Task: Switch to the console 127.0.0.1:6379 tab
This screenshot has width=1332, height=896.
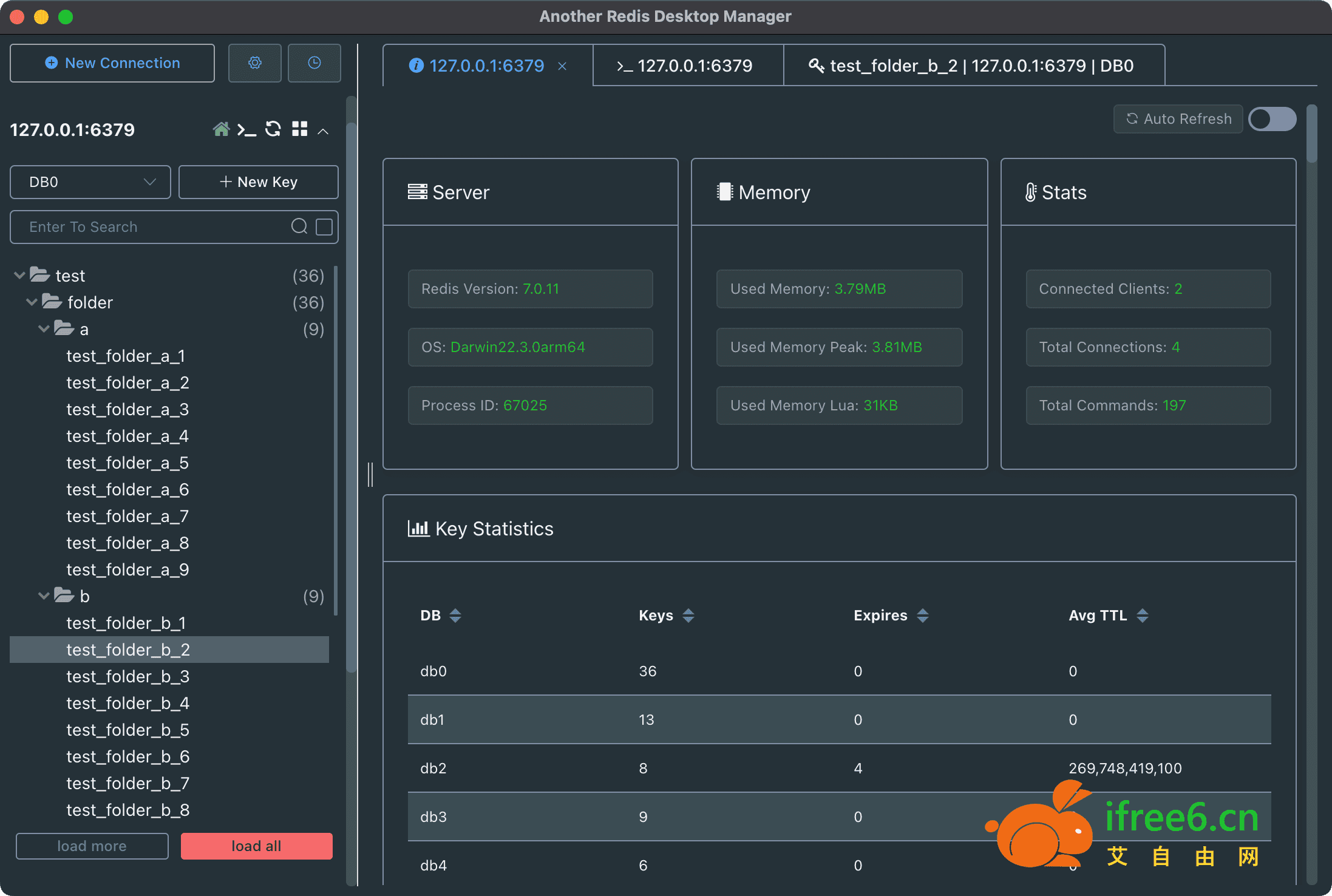Action: click(687, 66)
